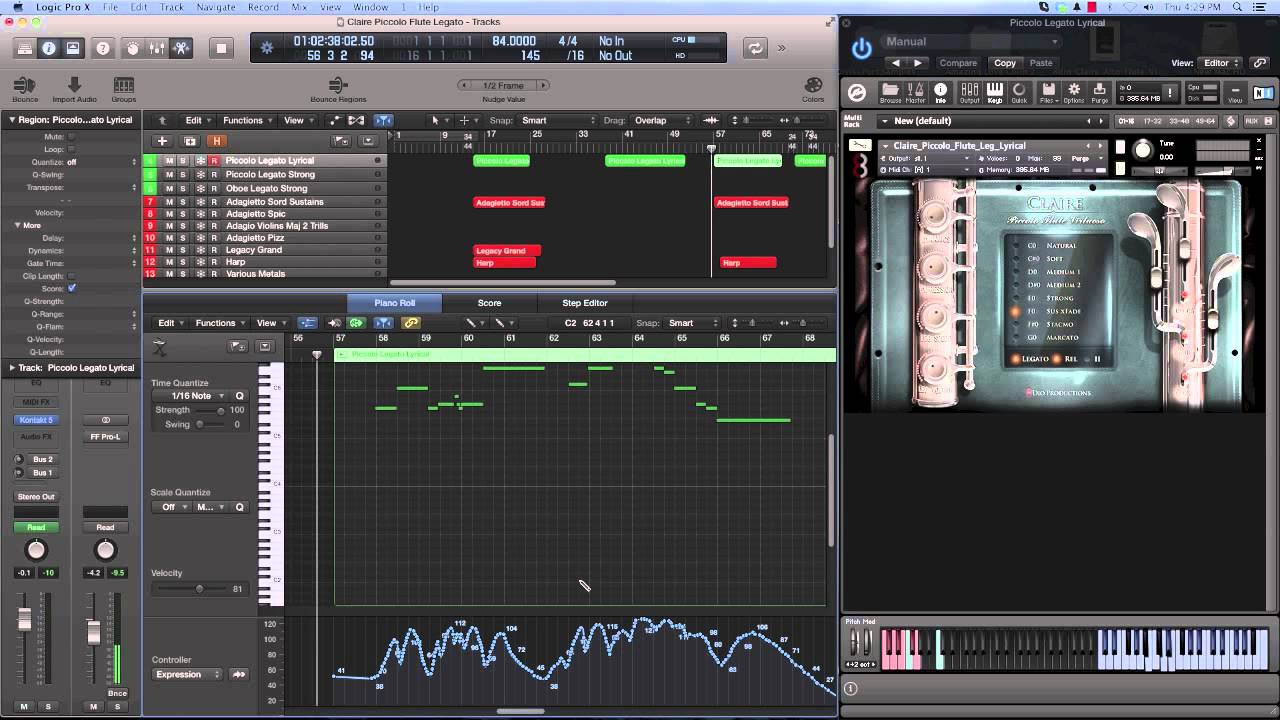
Task: Expand the Track Piccolo Legato Lyrical section
Action: 12,368
